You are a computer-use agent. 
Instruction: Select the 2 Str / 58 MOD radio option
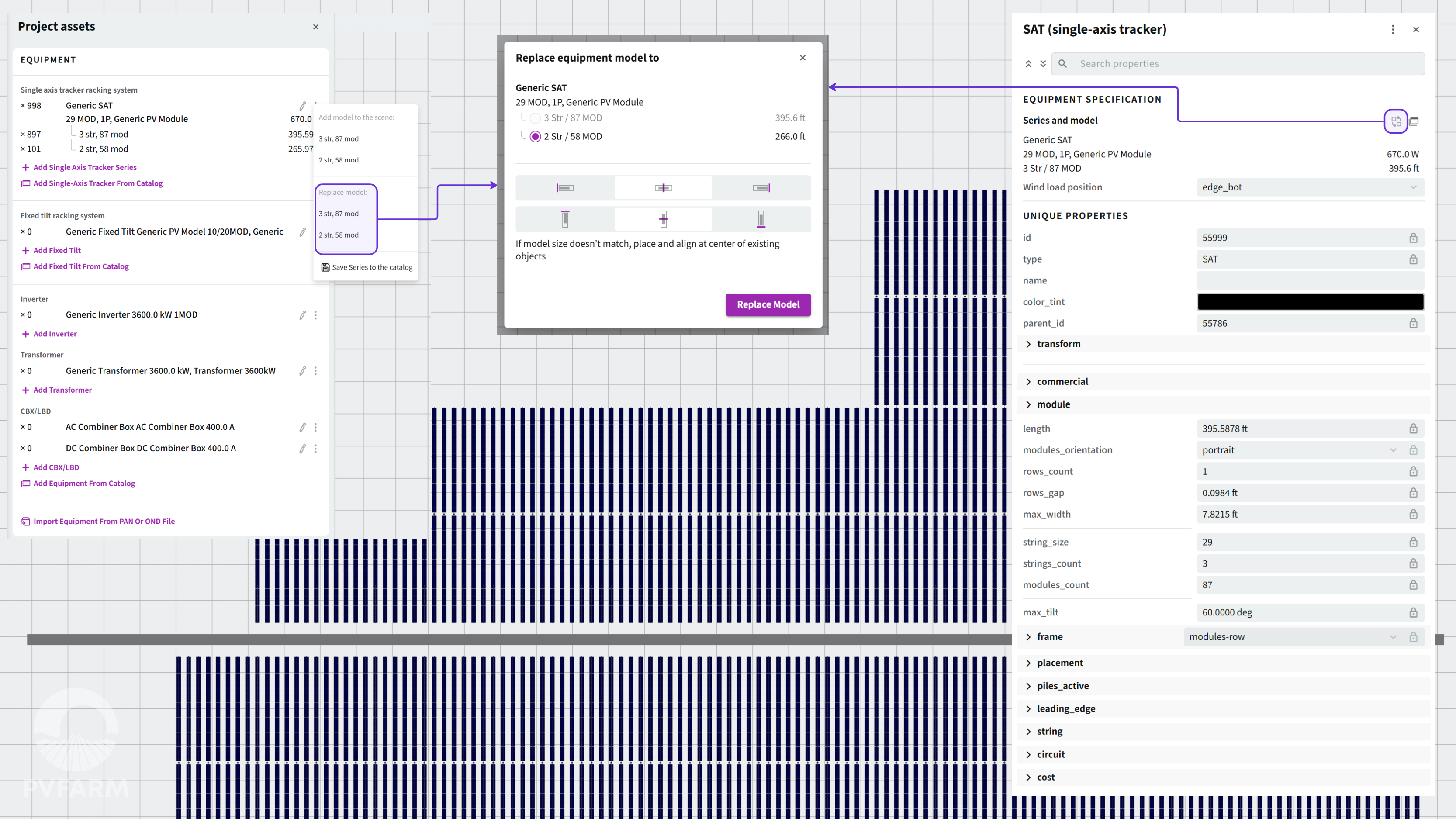point(535,137)
